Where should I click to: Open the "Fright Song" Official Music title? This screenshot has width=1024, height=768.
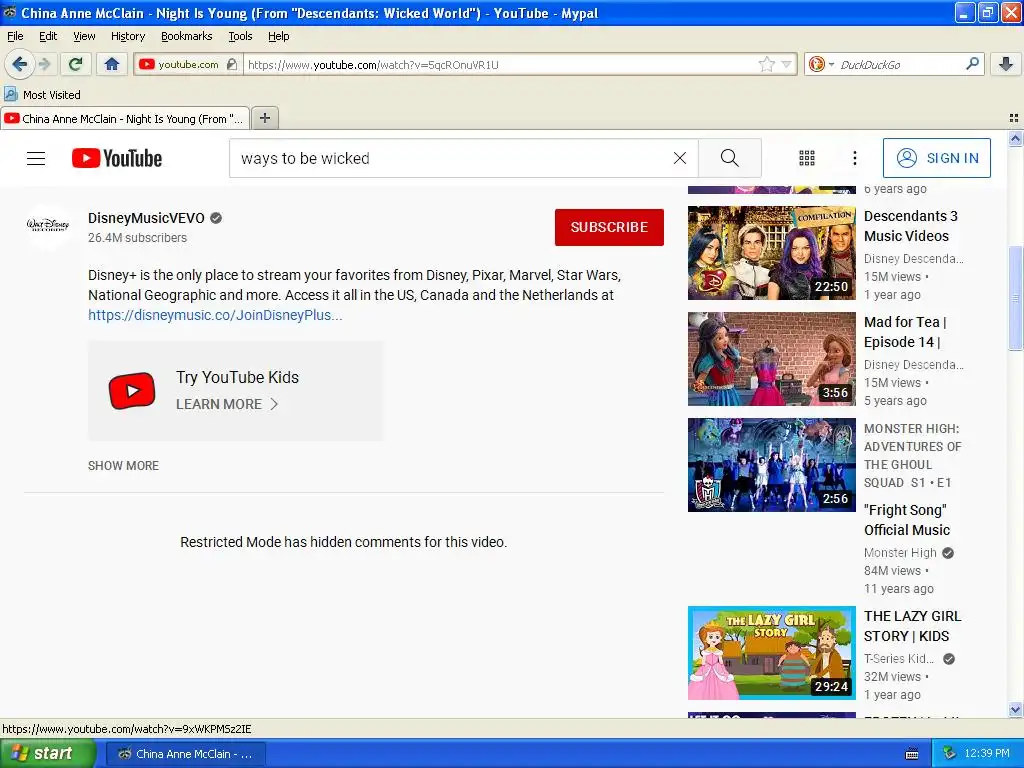click(x=907, y=520)
